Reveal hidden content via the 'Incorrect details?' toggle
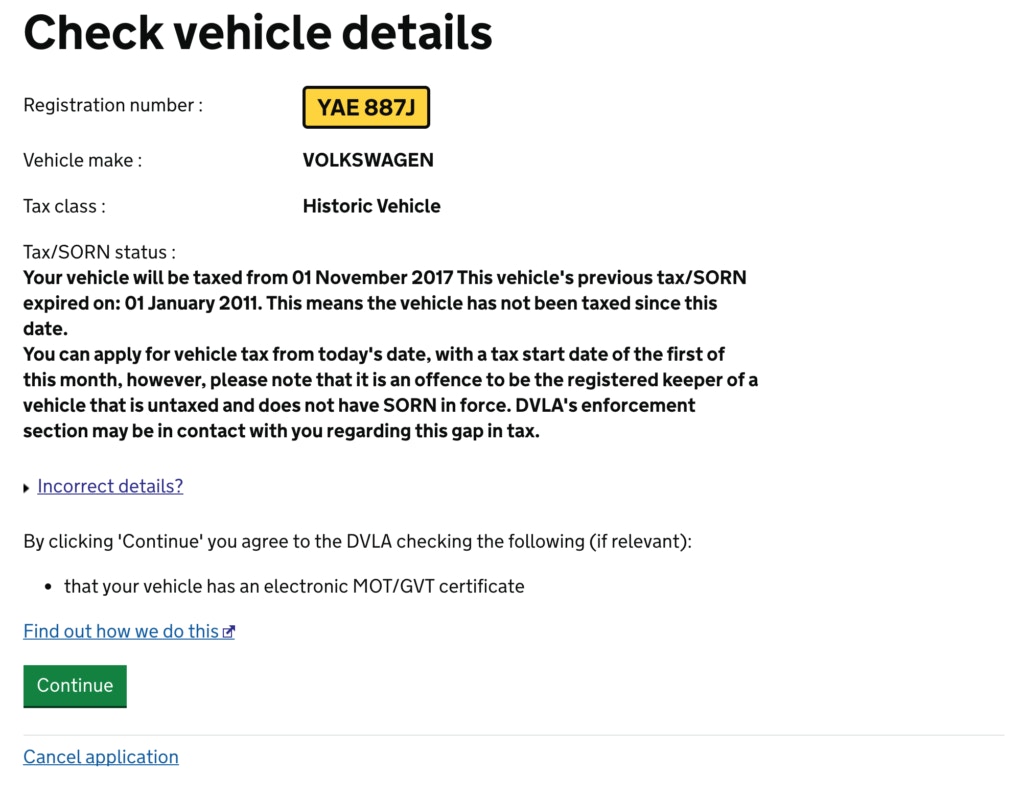 pyautogui.click(x=110, y=486)
